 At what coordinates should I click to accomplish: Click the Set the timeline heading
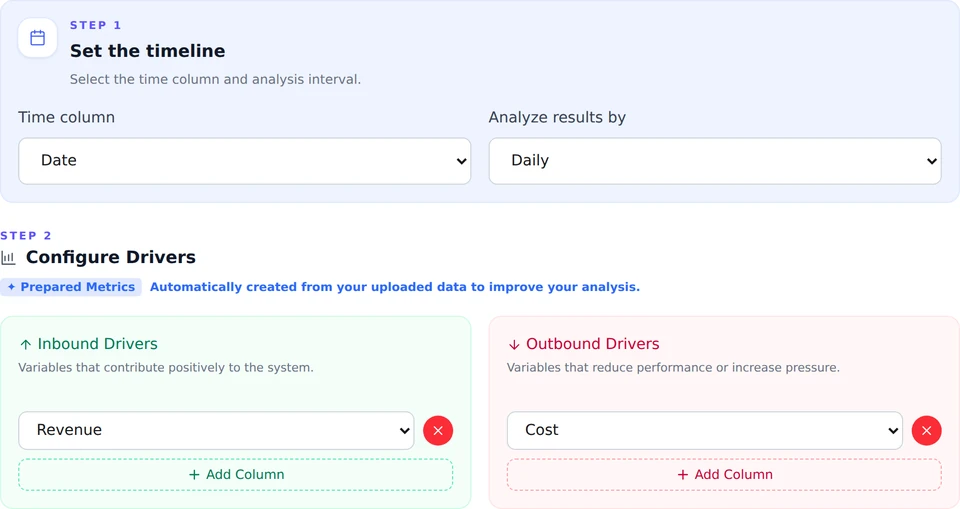pyautogui.click(x=148, y=51)
